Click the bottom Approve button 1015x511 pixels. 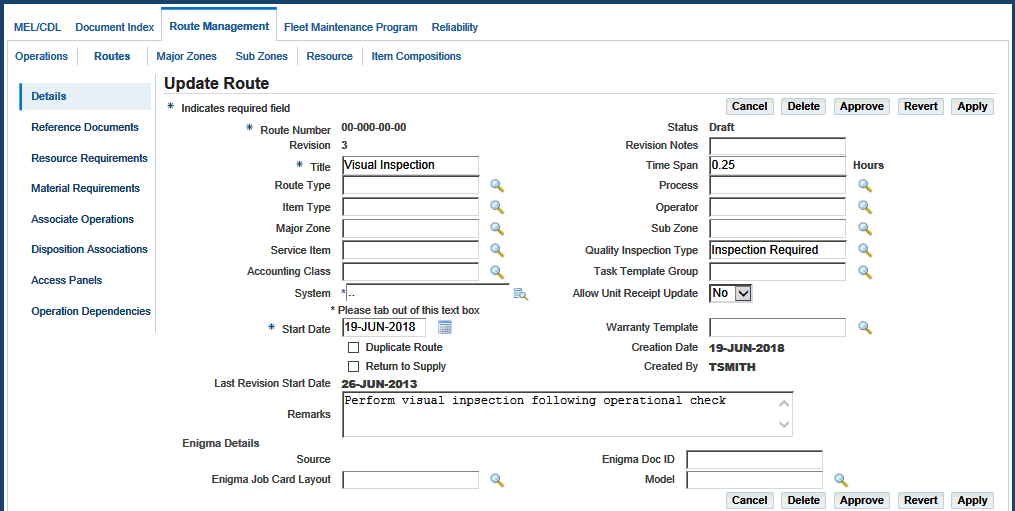click(862, 500)
